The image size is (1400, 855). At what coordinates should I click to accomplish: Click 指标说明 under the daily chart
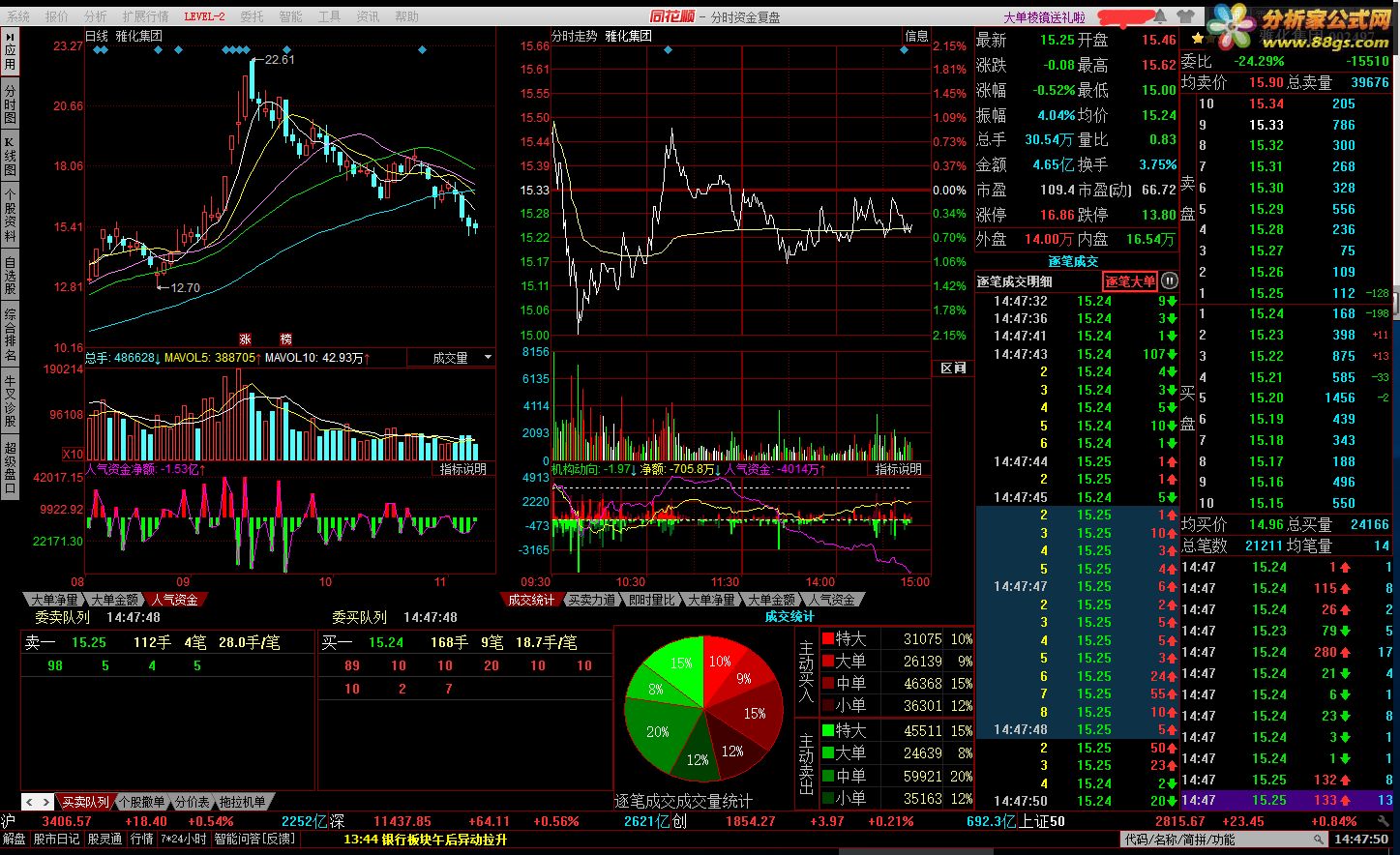(x=463, y=469)
